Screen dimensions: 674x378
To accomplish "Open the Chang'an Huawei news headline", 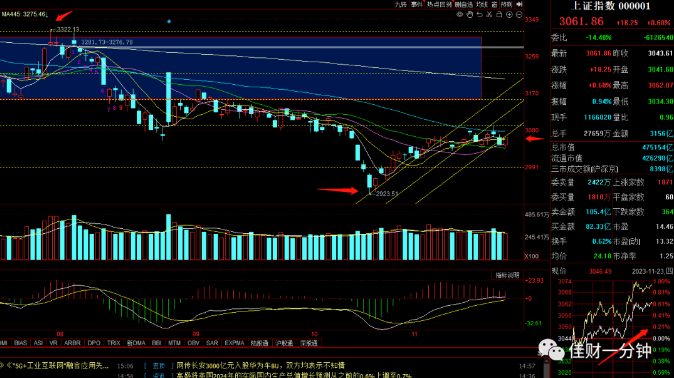I will point(260,366).
